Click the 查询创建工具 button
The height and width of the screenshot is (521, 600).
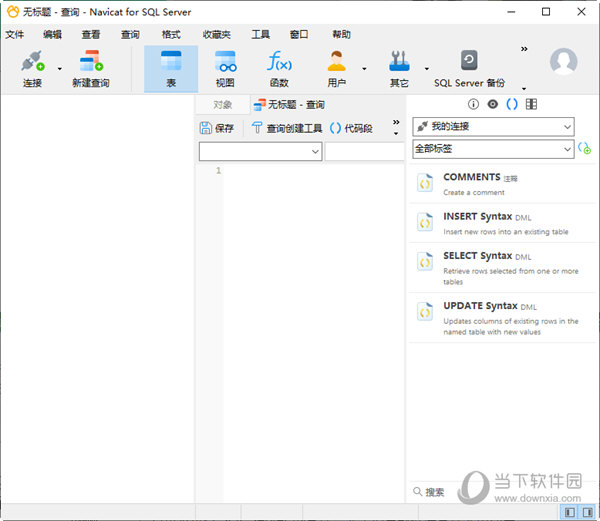pos(286,128)
